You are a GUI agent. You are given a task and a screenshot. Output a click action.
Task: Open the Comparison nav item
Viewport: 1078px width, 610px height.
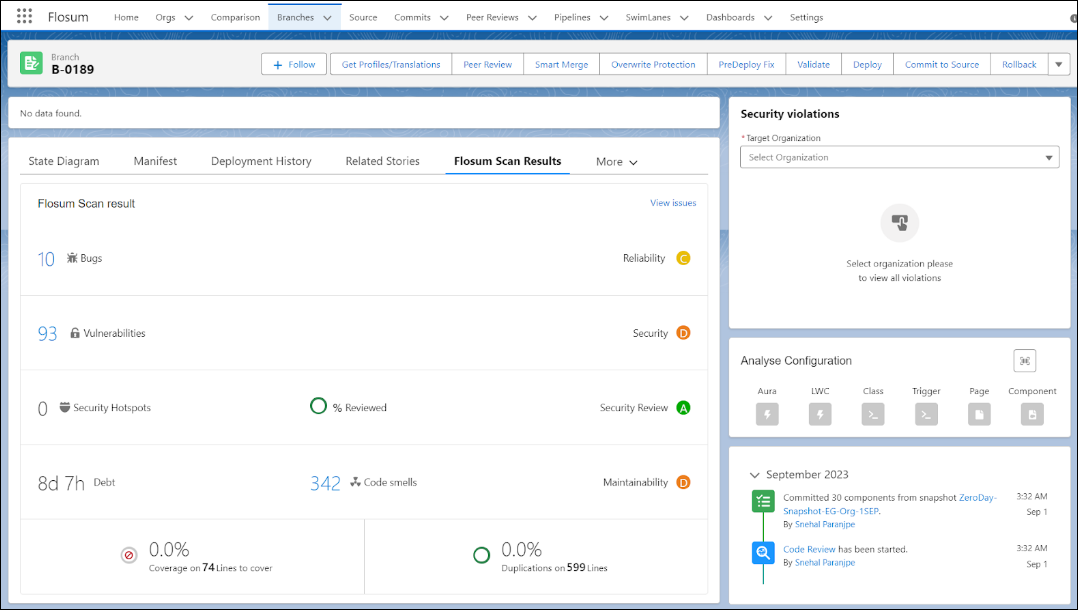pos(235,17)
